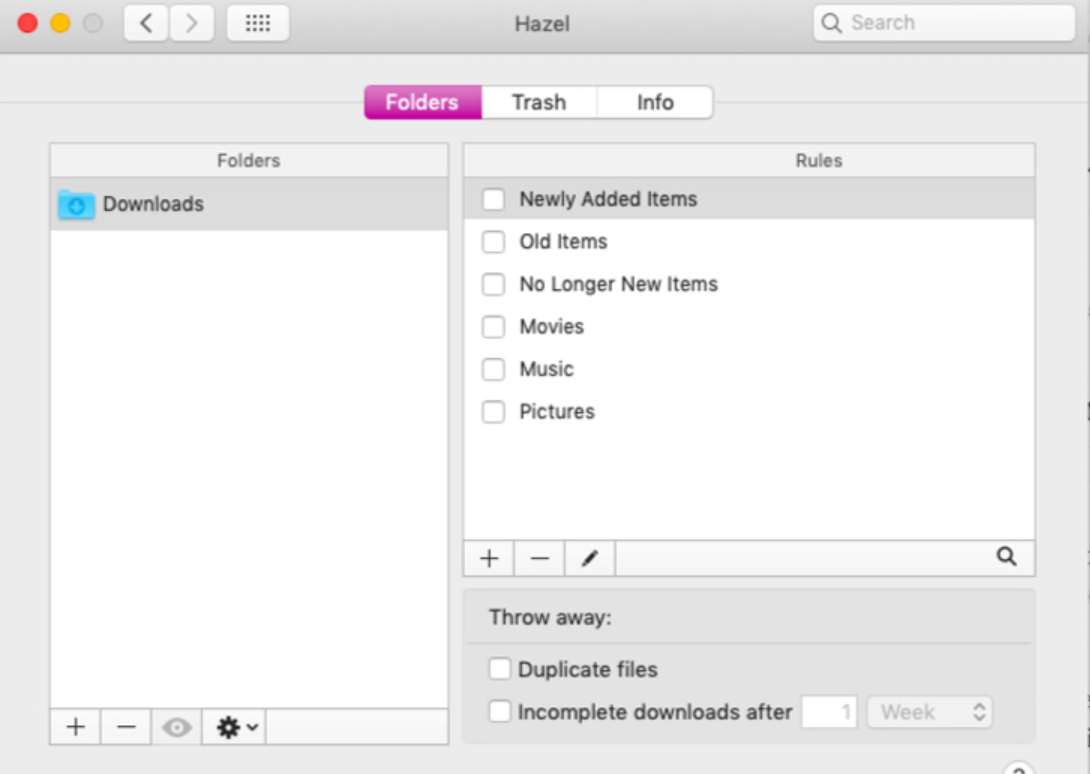The height and width of the screenshot is (774, 1090).
Task: Select the Music rule text
Action: (x=546, y=369)
